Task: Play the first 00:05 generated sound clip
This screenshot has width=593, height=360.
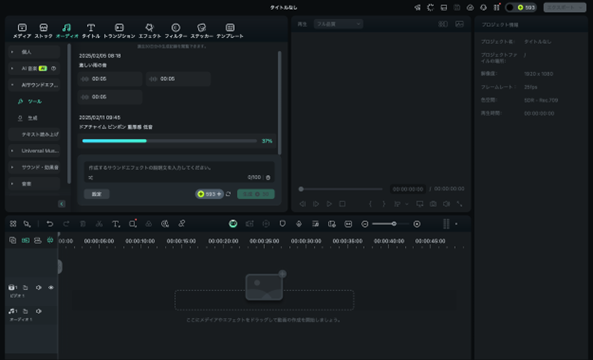Action: coord(110,79)
